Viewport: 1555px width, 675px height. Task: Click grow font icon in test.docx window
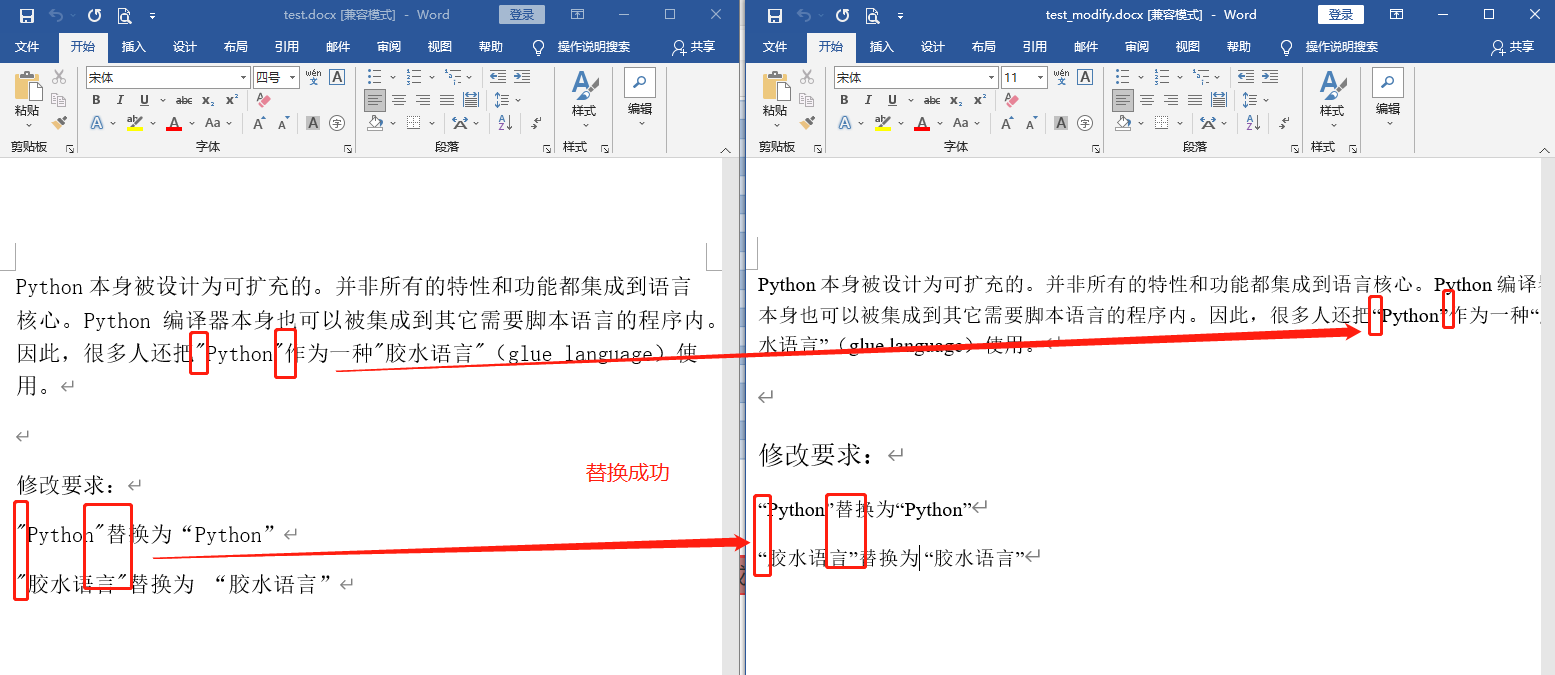coord(259,123)
